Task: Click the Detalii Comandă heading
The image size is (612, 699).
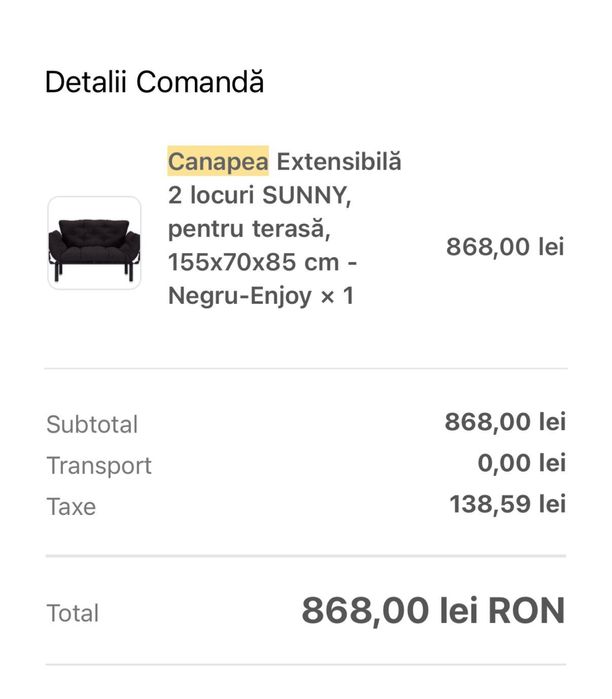Action: [x=154, y=82]
